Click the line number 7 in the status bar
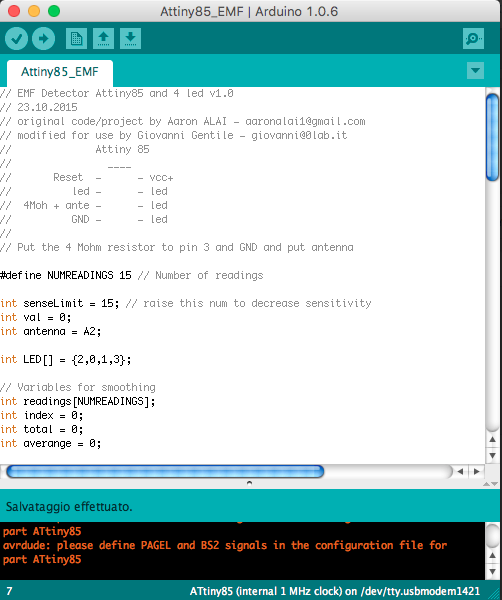This screenshot has width=502, height=600. coord(9,592)
